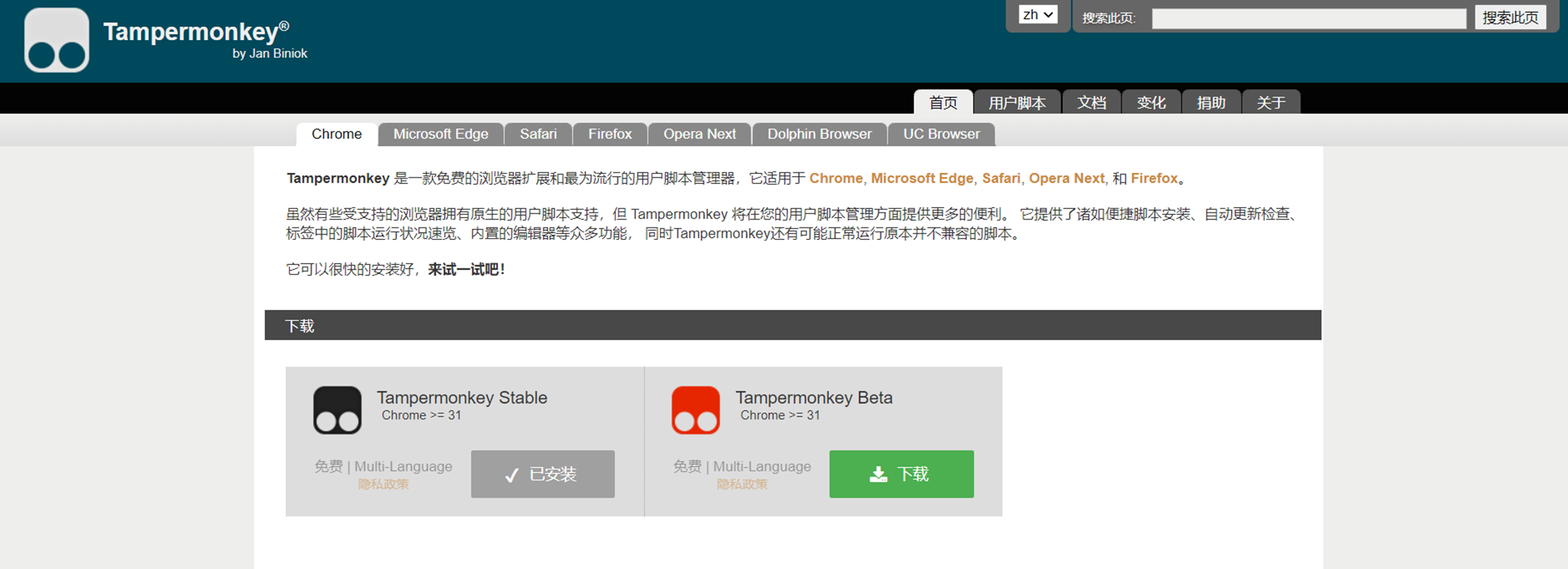Choose the Firefox browser tab
The width and height of the screenshot is (1568, 569).
pos(610,135)
